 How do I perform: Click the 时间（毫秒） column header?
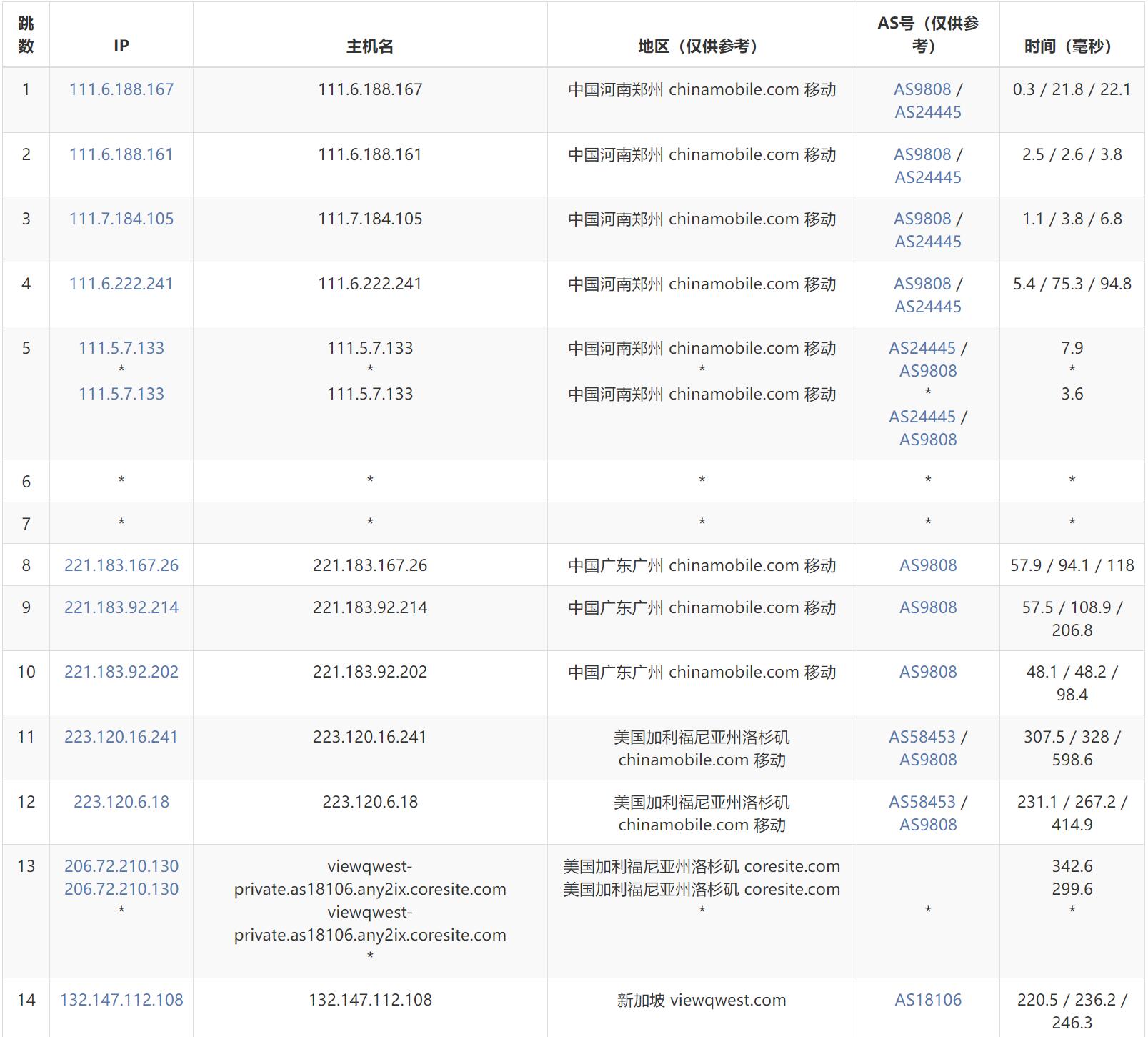1072,46
